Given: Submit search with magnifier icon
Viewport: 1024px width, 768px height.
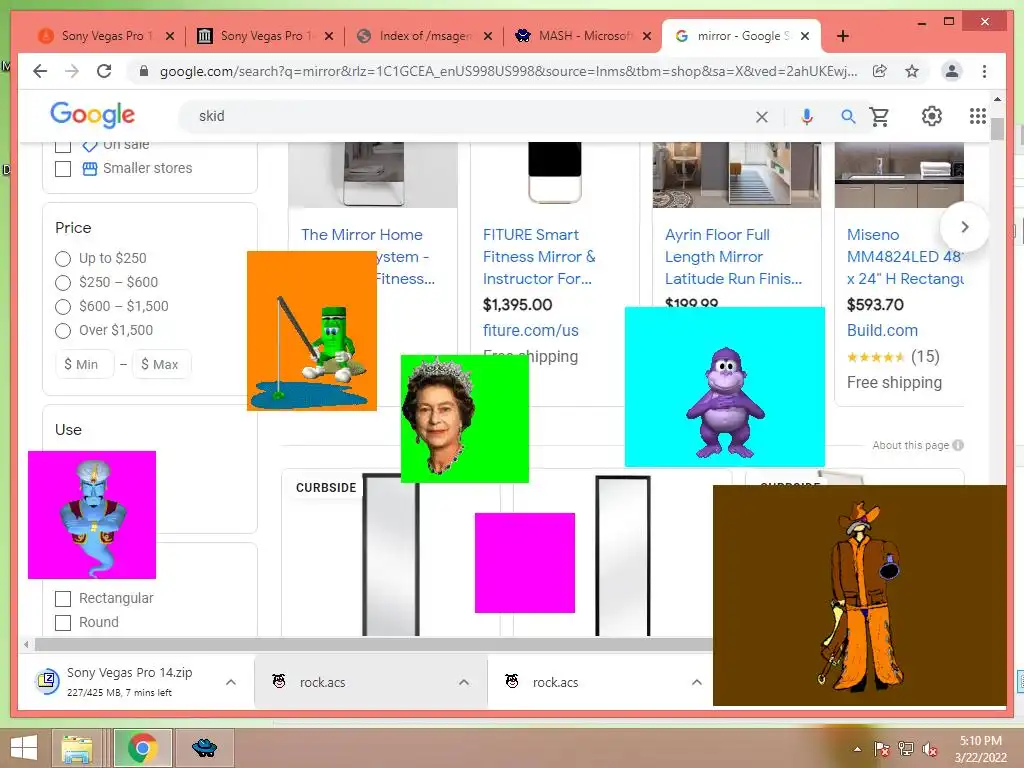Looking at the screenshot, I should click(848, 117).
